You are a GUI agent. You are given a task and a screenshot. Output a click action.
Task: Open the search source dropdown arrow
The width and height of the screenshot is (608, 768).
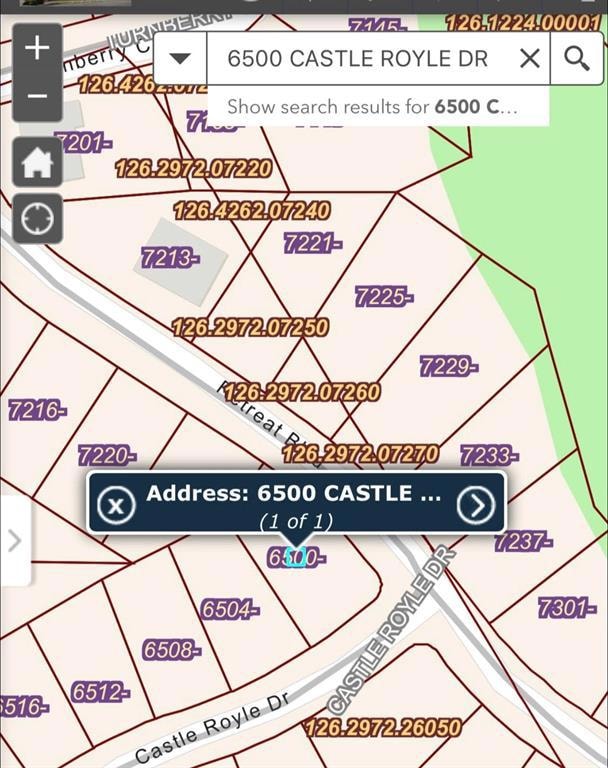pyautogui.click(x=180, y=58)
